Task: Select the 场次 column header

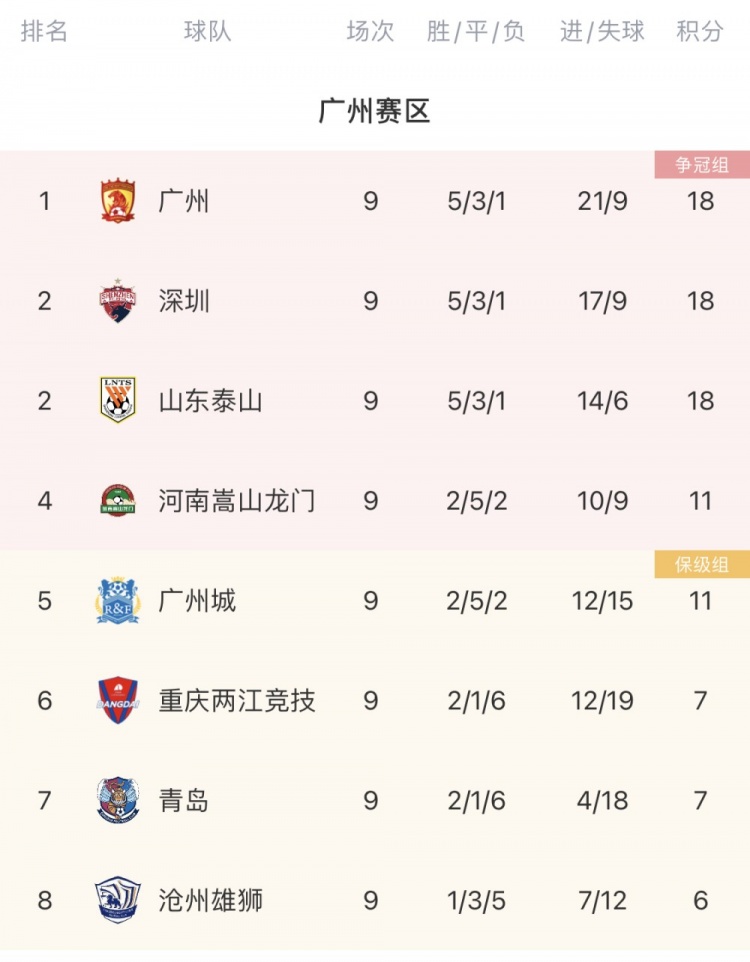Action: click(x=370, y=31)
